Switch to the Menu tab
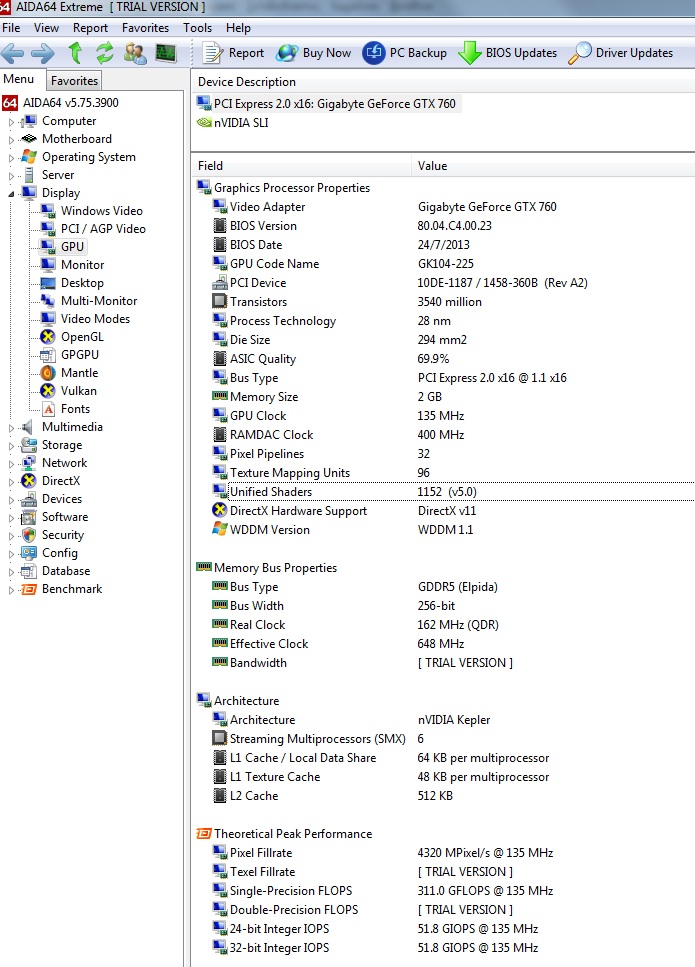The image size is (695, 967). point(19,79)
